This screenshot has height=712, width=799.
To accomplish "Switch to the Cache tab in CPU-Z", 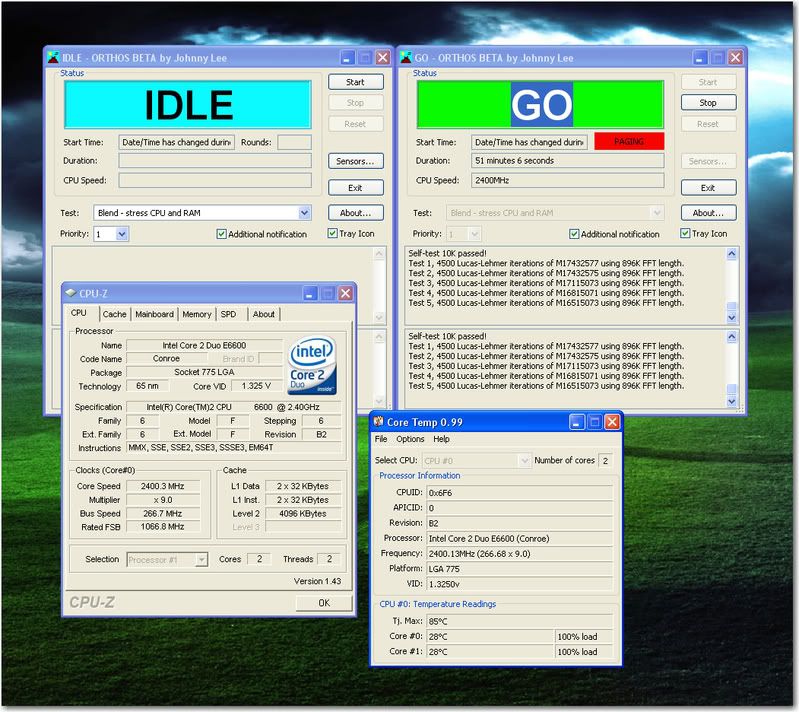I will pyautogui.click(x=114, y=314).
